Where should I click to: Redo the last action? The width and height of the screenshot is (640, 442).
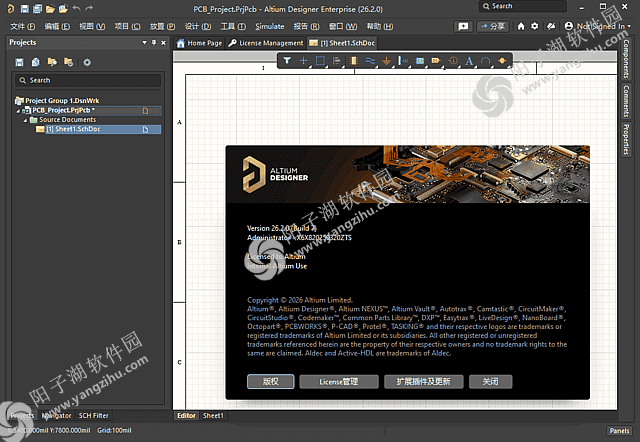pyautogui.click(x=89, y=8)
